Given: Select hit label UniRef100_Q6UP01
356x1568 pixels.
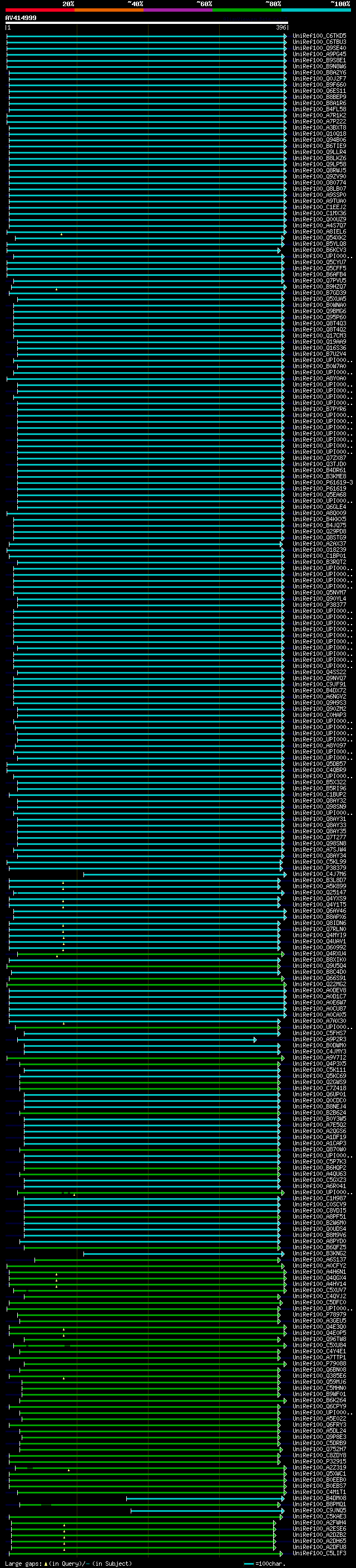Looking at the screenshot, I should click(x=319, y=1095).
